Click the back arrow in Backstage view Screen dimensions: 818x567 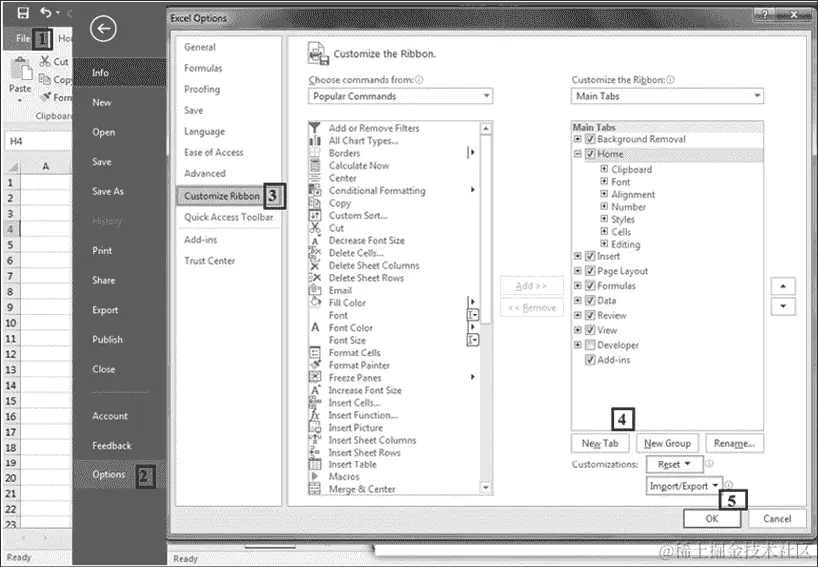103,28
